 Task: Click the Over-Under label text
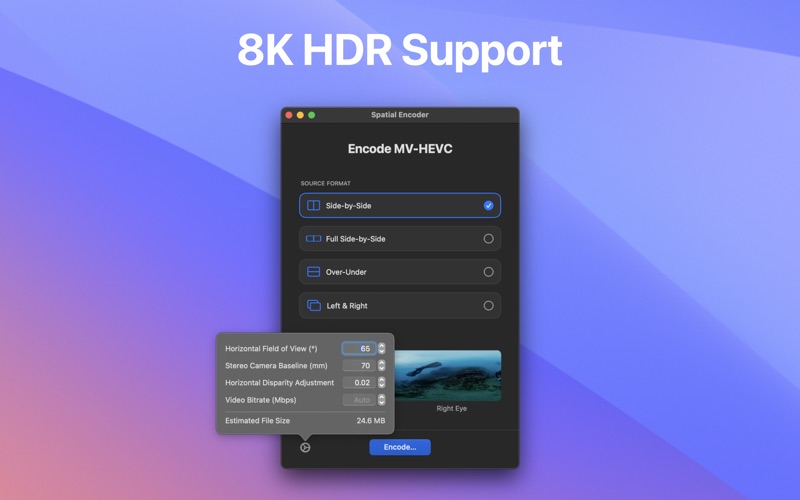346,272
